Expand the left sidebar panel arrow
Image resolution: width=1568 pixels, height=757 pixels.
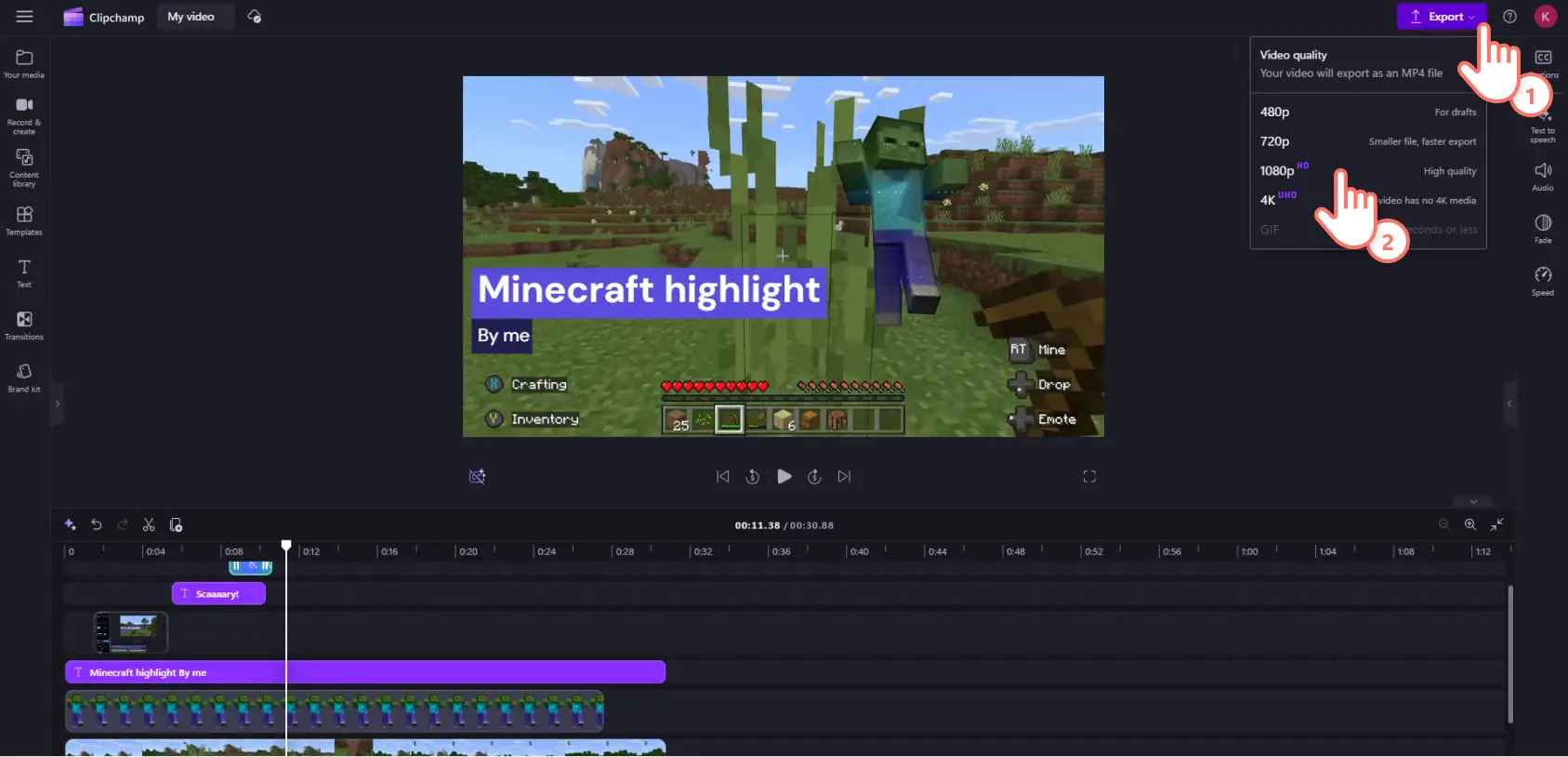57,404
